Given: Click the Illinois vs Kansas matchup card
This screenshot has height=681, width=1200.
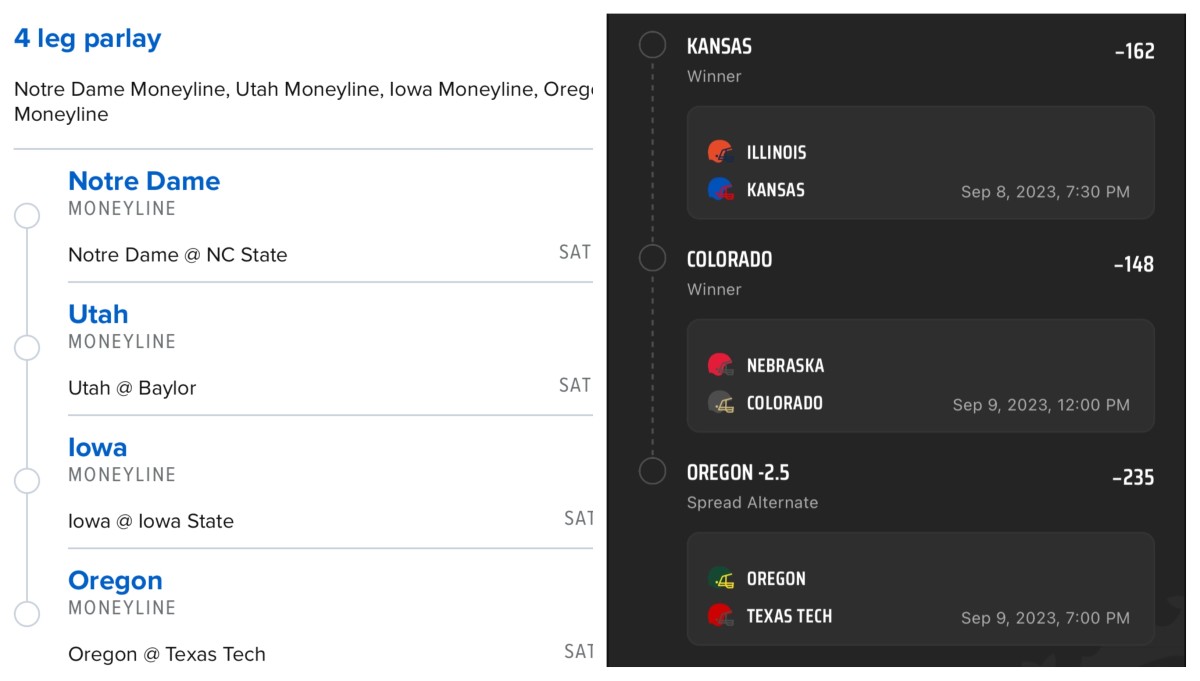Looking at the screenshot, I should (920, 163).
